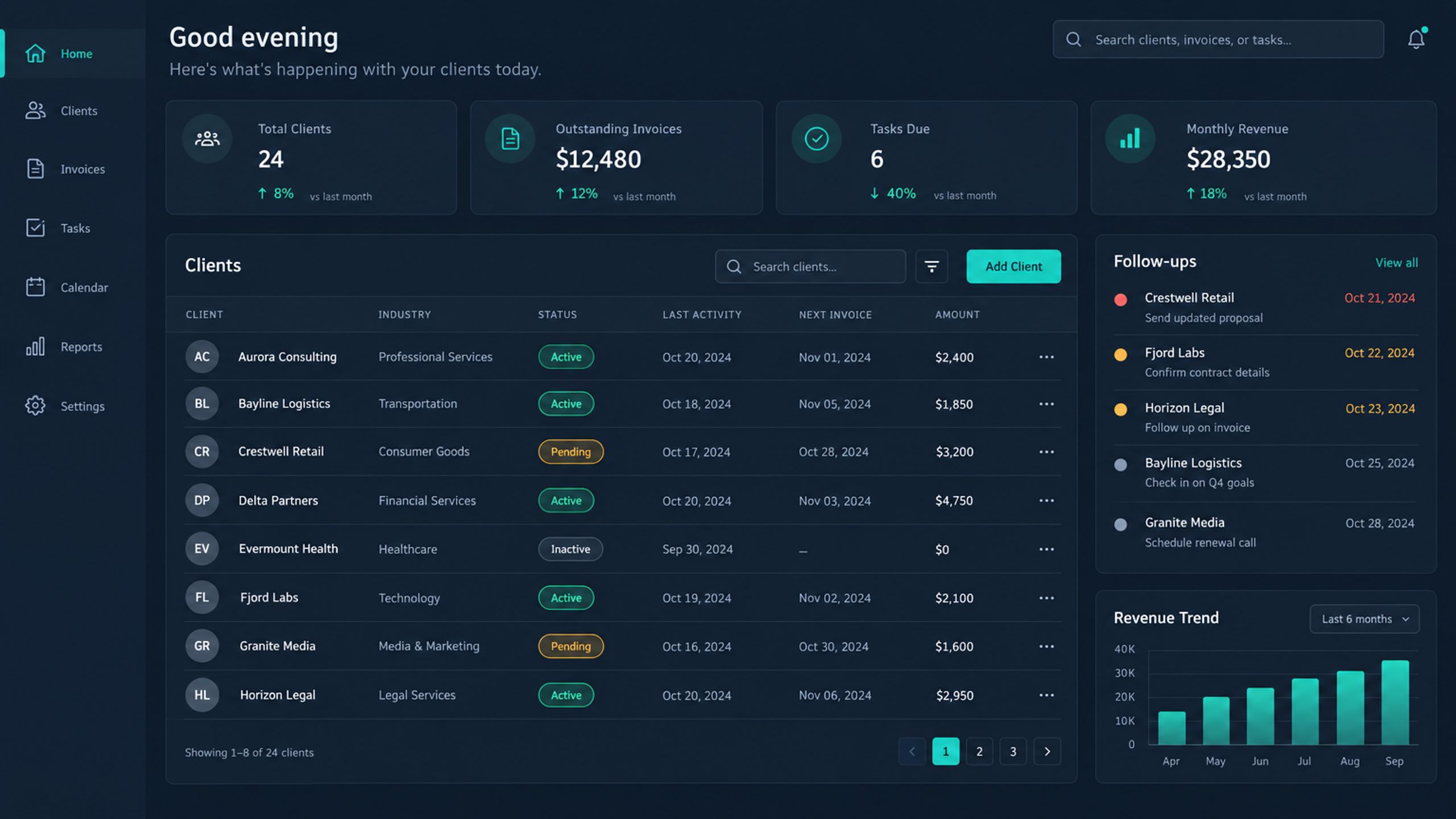
Task: Click the Tasks Due checkmark icon
Action: tap(817, 139)
